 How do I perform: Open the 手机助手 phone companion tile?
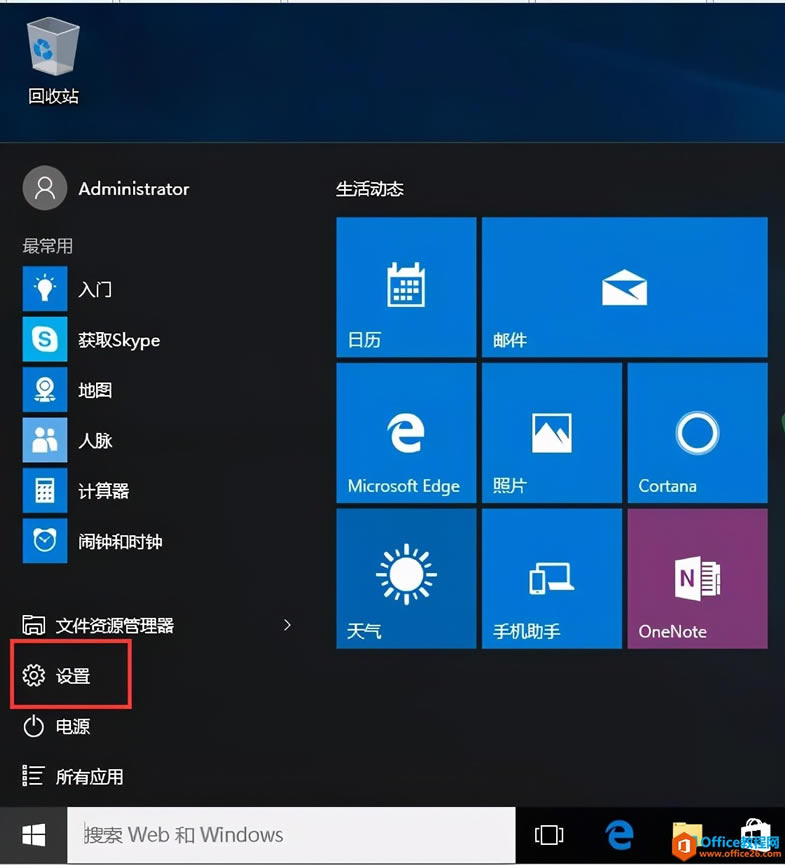coord(552,579)
